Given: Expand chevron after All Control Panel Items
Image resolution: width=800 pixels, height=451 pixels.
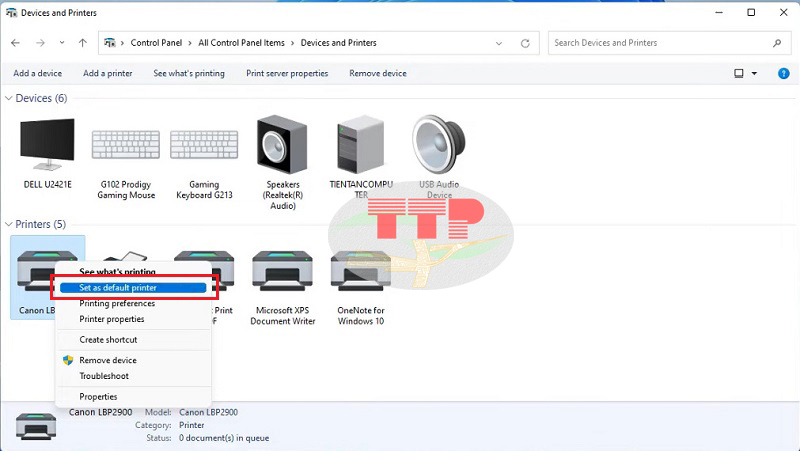Looking at the screenshot, I should (292, 43).
